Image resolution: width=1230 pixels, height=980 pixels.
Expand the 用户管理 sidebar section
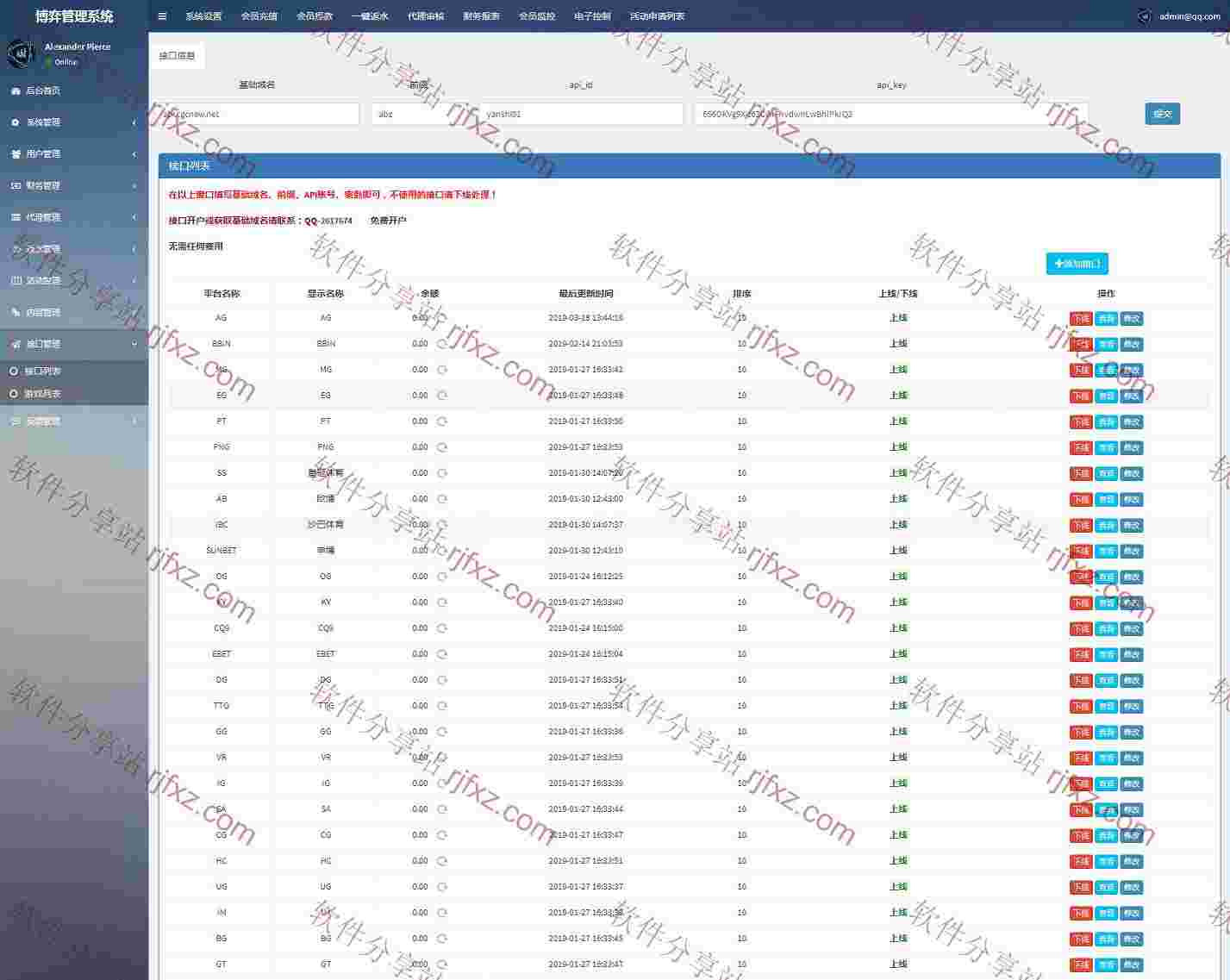pyautogui.click(x=74, y=154)
